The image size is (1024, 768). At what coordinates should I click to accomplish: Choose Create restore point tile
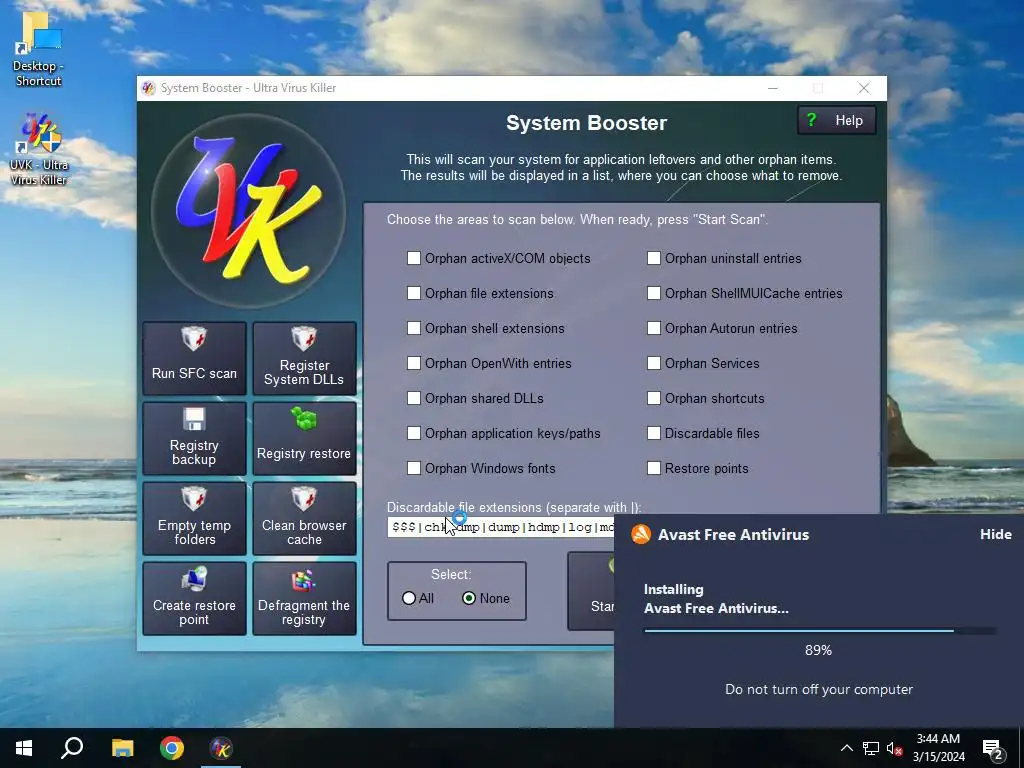[x=194, y=598]
